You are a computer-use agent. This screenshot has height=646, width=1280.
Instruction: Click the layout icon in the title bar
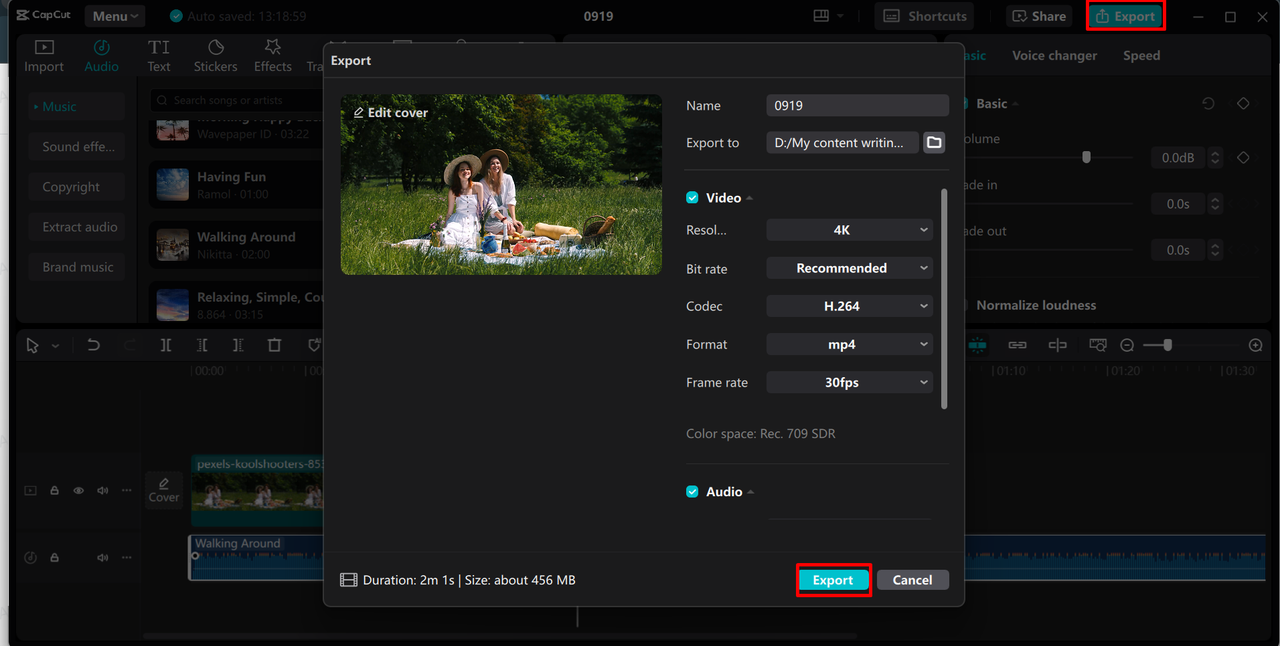click(821, 16)
